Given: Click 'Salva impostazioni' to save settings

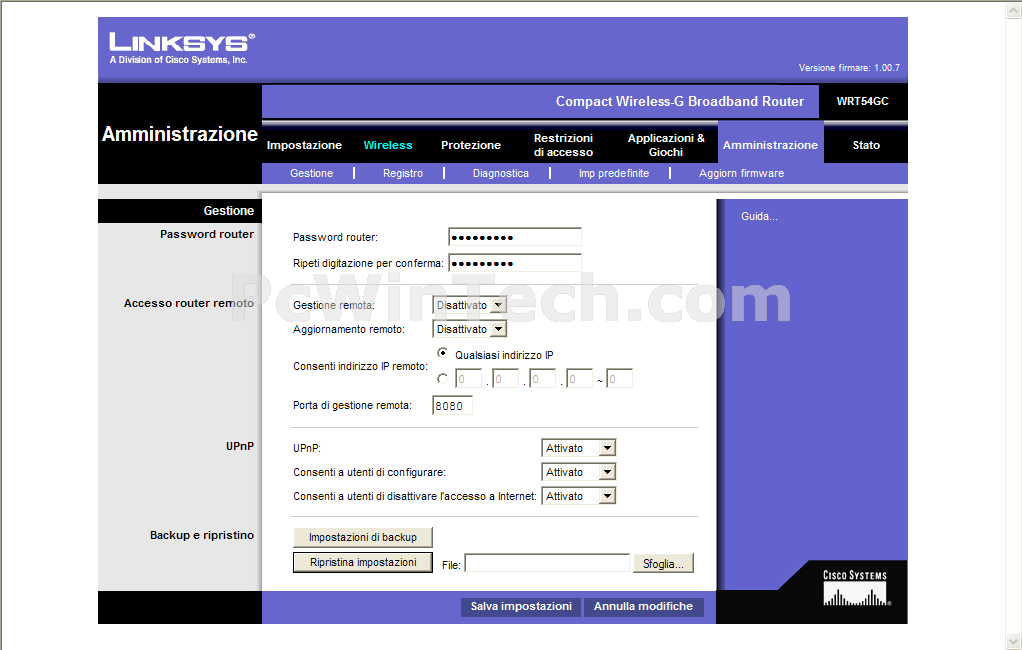Looking at the screenshot, I should click(521, 606).
